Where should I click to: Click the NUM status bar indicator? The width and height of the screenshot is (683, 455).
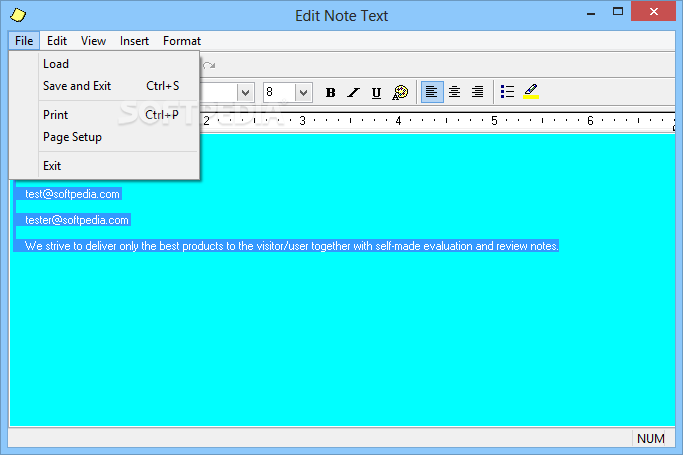651,438
